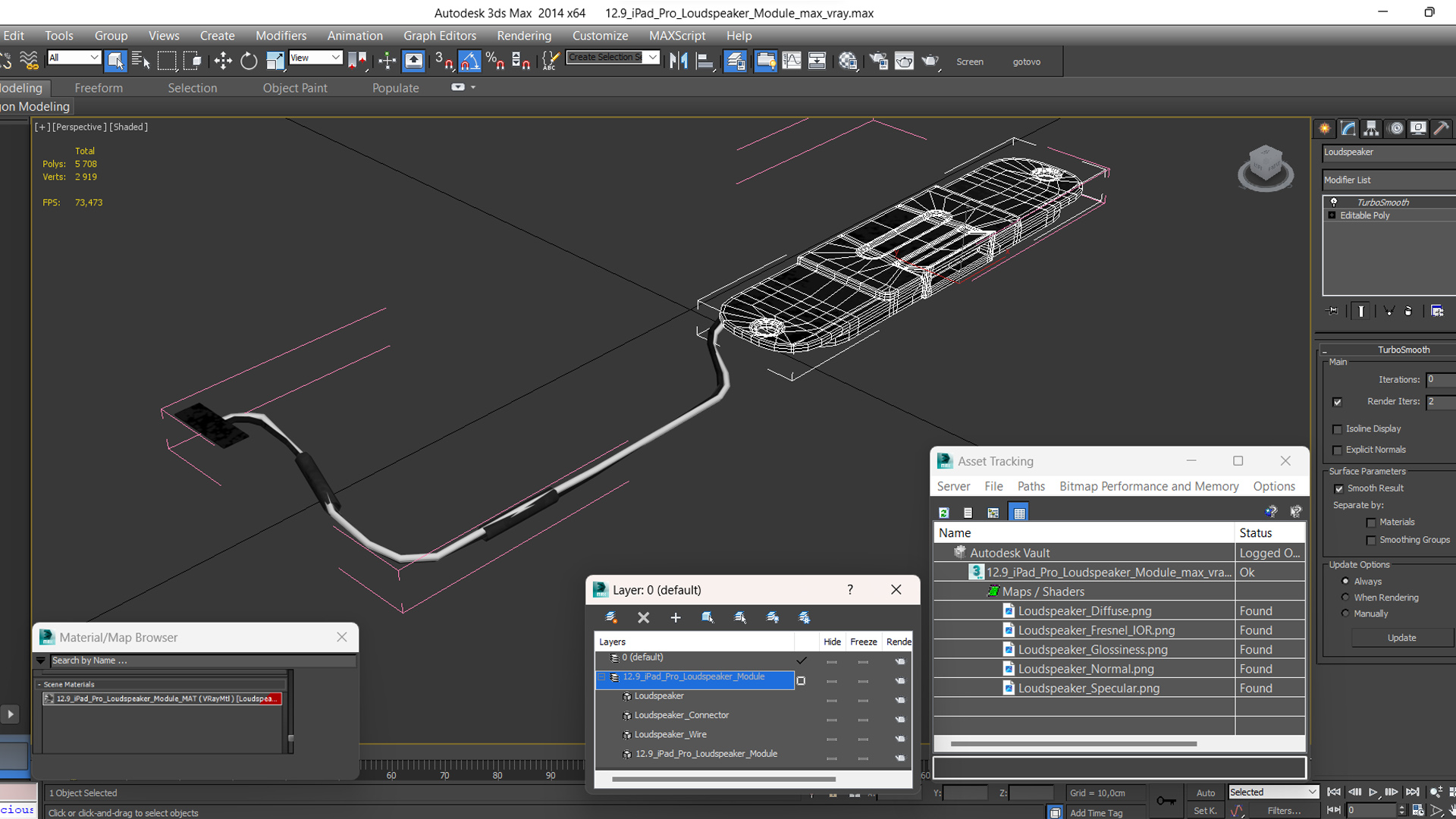Screen dimensions: 1456x819
Task: Open the Material Editor icon
Action: 848,61
